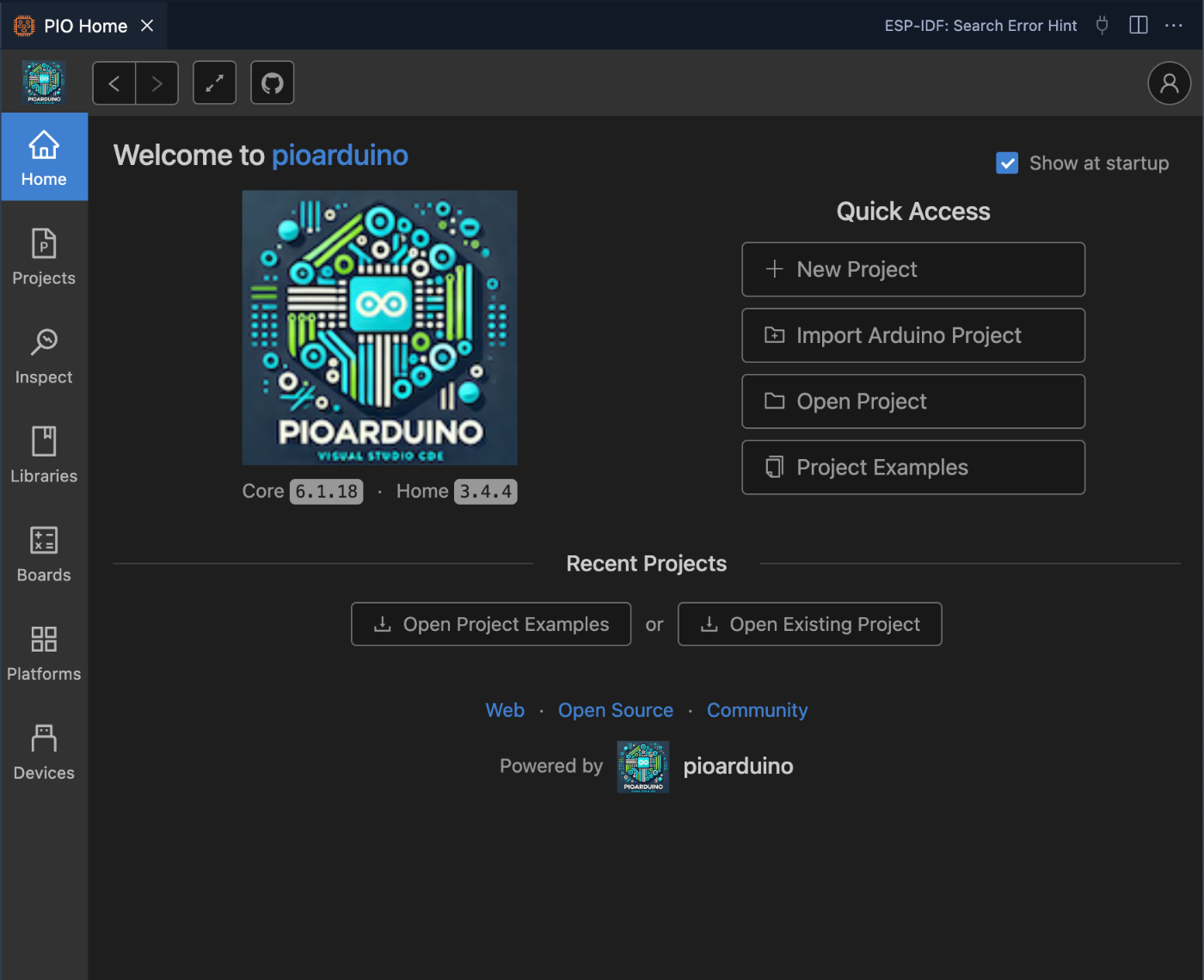The width and height of the screenshot is (1204, 980).
Task: Open the Libraries sidebar section
Action: pos(44,454)
